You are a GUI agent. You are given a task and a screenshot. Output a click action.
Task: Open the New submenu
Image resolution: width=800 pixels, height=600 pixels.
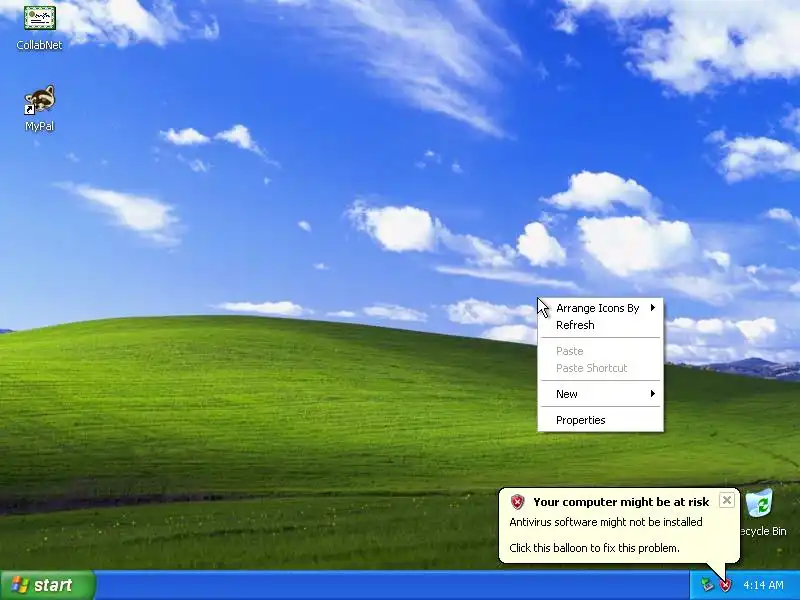[601, 394]
